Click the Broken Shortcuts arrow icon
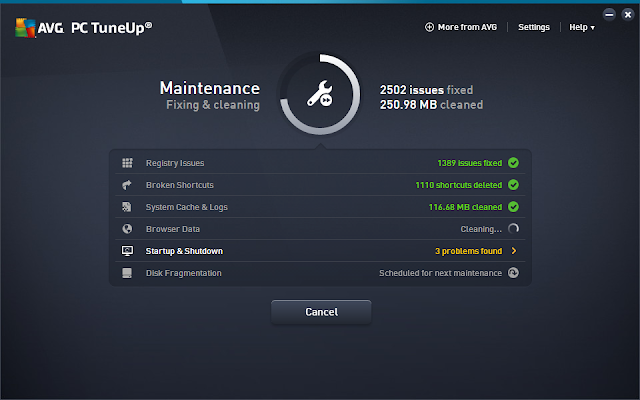 127,185
